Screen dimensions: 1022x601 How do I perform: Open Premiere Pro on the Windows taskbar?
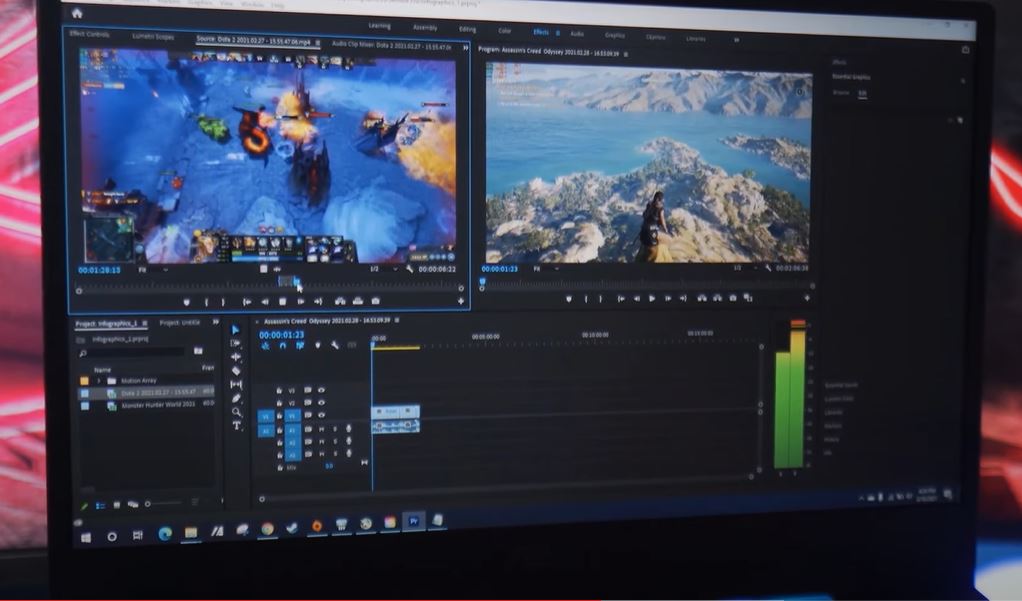click(413, 521)
